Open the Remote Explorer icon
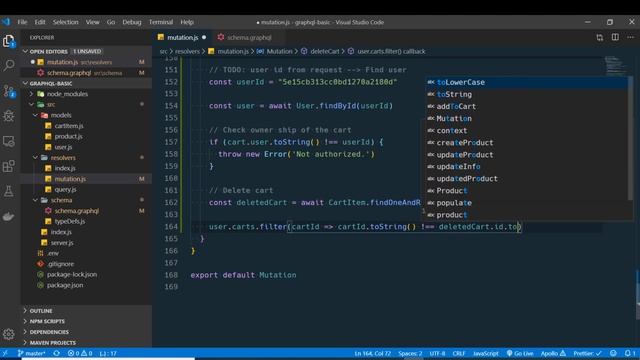Screen dimensions: 640x360 click(x=9, y=141)
